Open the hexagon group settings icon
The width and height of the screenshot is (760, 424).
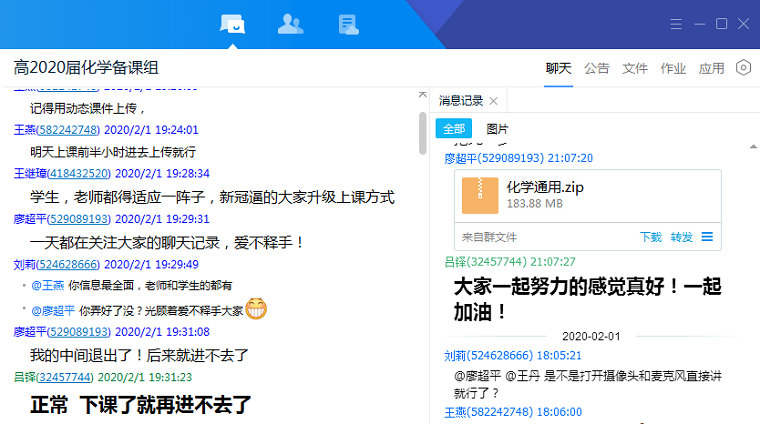pyautogui.click(x=743, y=68)
